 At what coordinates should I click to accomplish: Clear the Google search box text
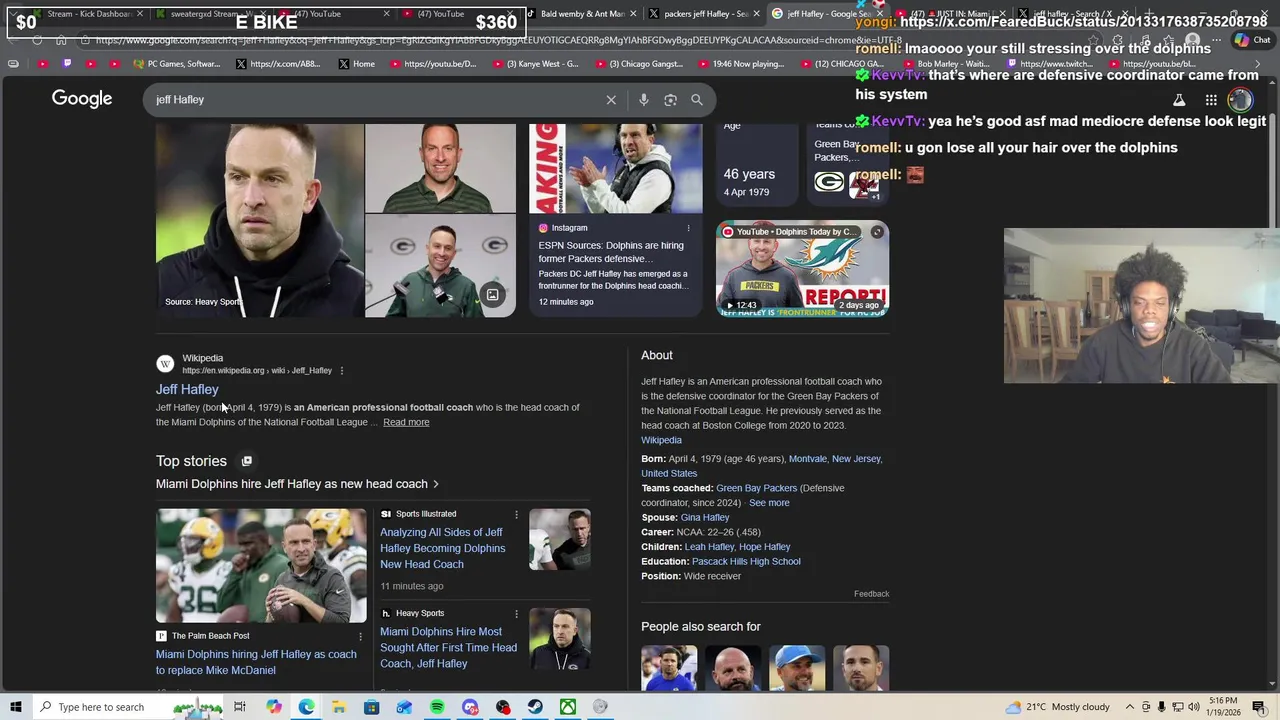coord(611,100)
